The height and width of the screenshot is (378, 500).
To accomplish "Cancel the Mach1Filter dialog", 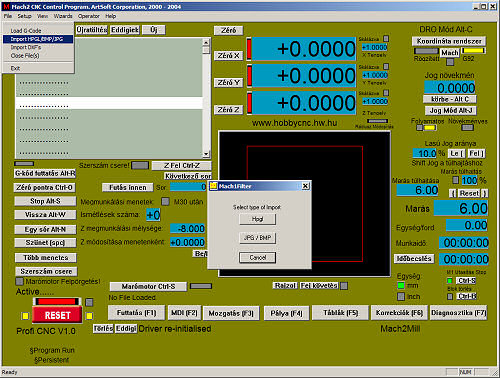I will point(257,257).
